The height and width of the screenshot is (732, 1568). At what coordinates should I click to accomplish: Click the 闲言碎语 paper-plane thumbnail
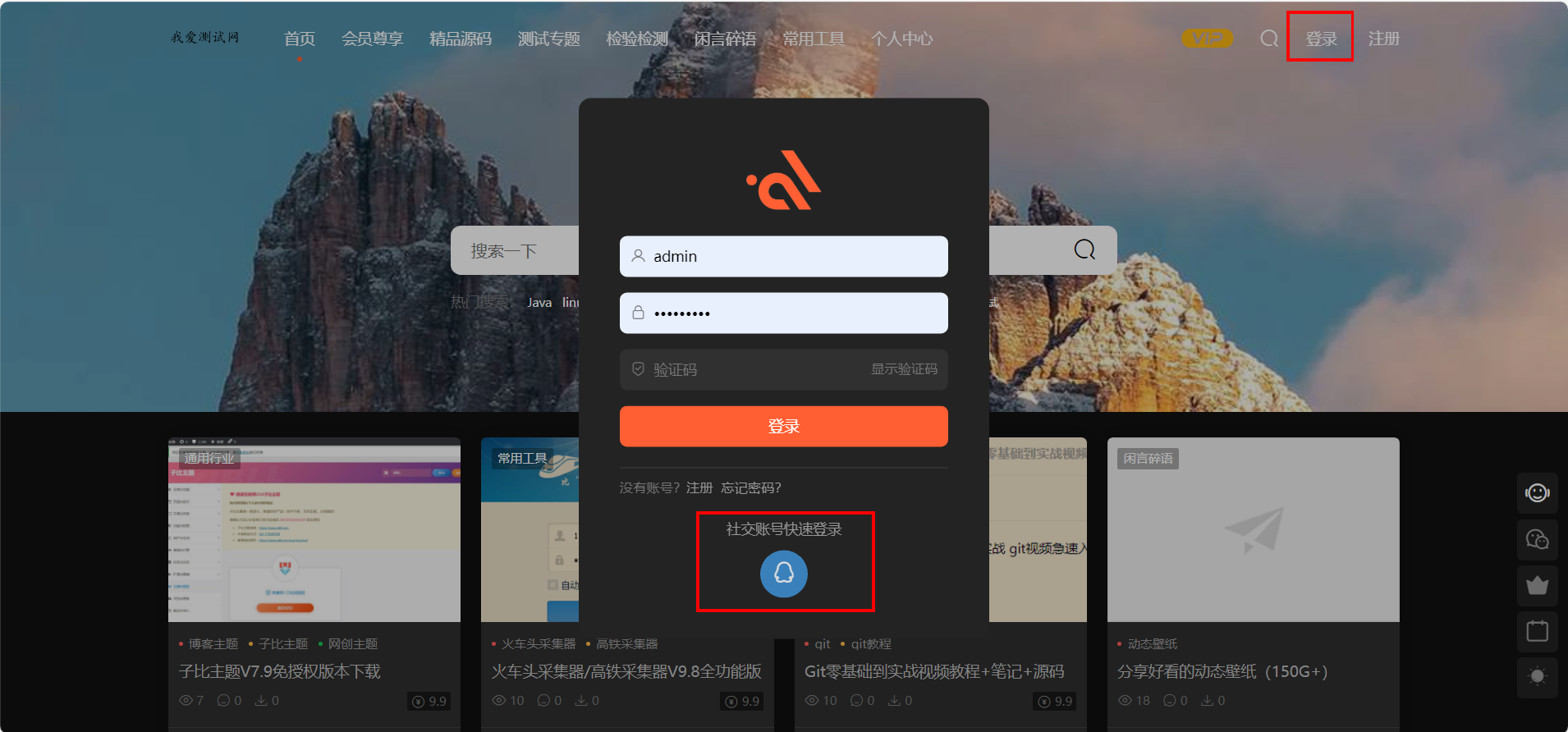pos(1253,529)
